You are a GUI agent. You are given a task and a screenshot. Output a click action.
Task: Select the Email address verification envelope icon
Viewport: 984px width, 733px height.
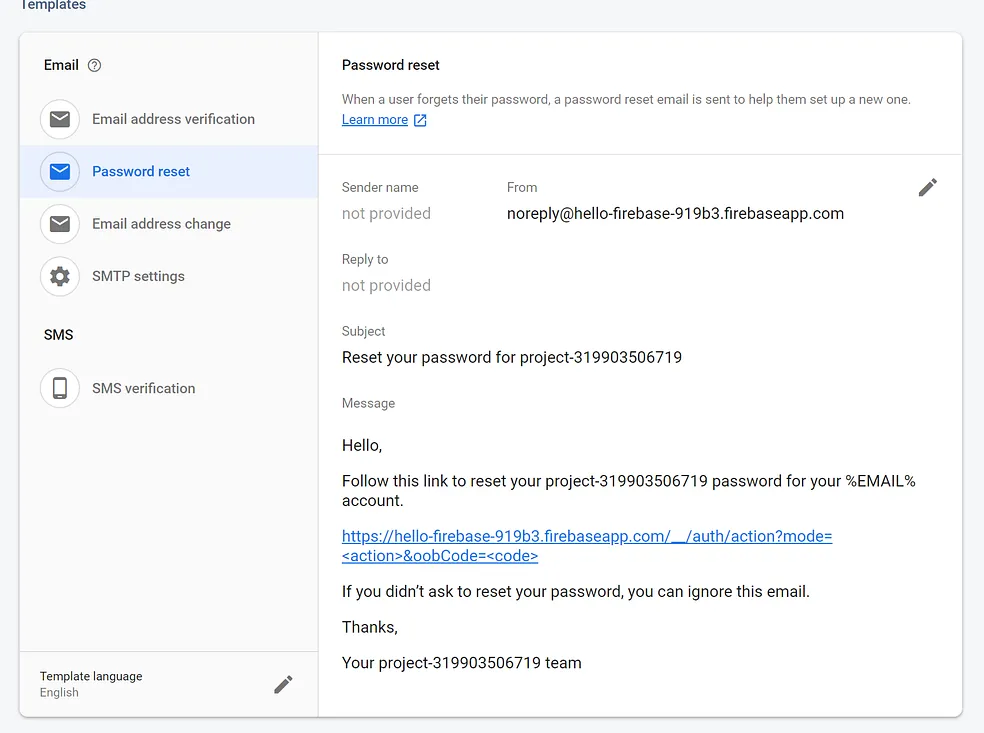[x=60, y=119]
